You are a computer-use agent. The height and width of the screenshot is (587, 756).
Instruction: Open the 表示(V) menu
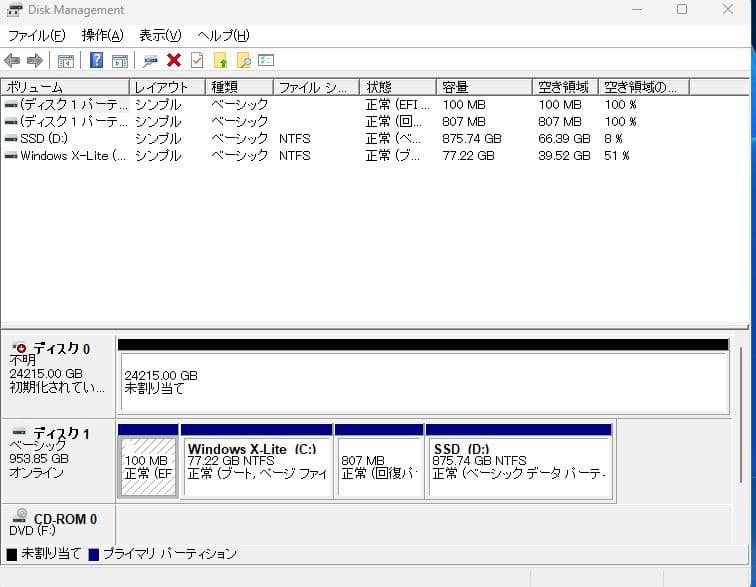160,36
